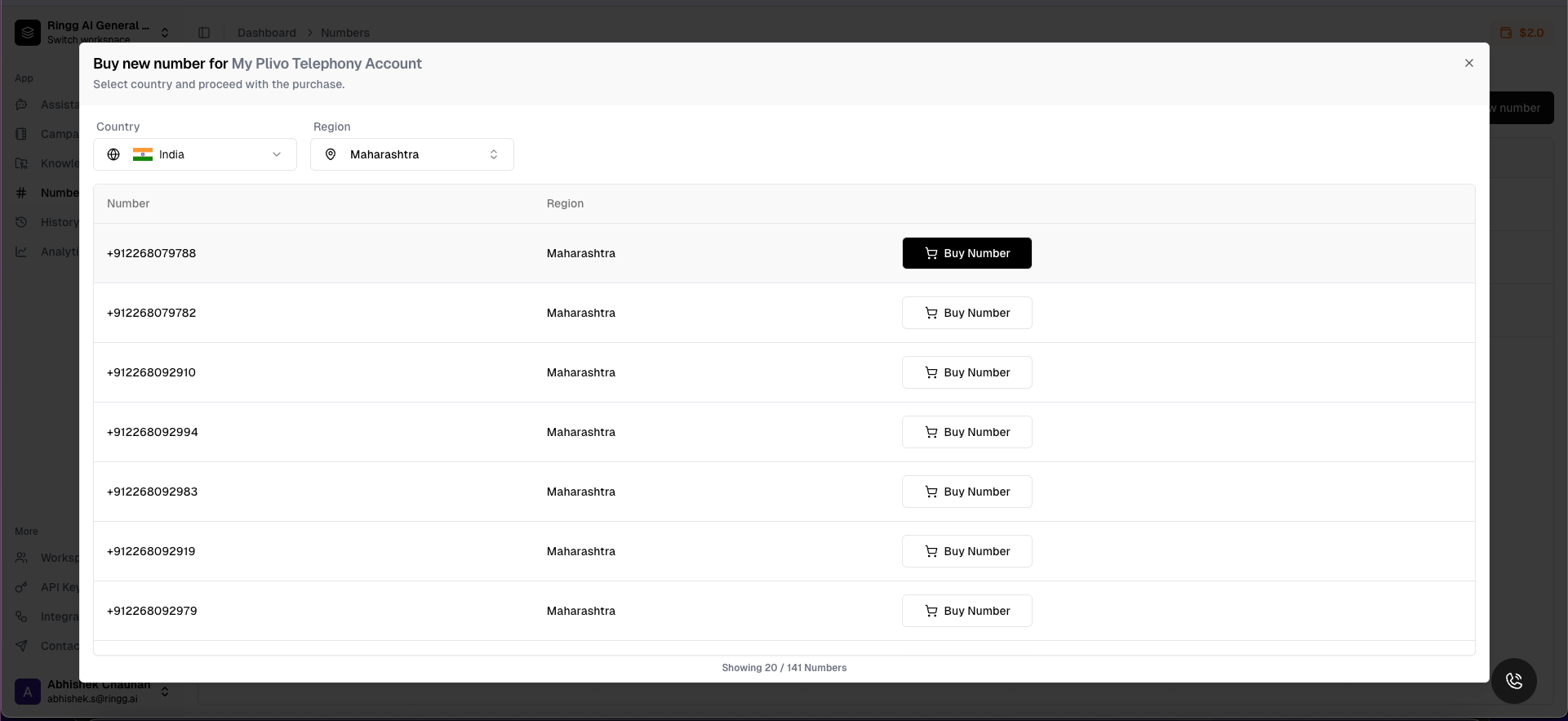Open Integrations icon in sidebar
Image resolution: width=1568 pixels, height=721 pixels.
22,616
